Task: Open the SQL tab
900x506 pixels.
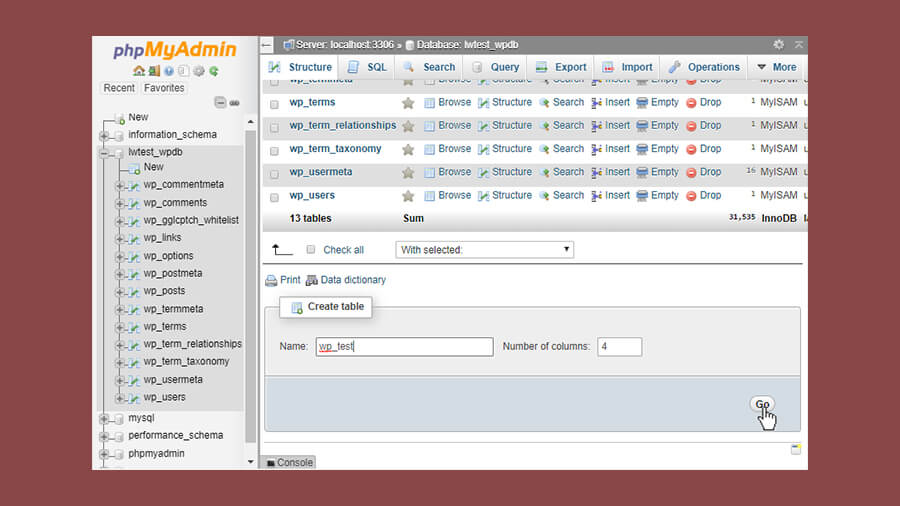Action: pyautogui.click(x=367, y=67)
